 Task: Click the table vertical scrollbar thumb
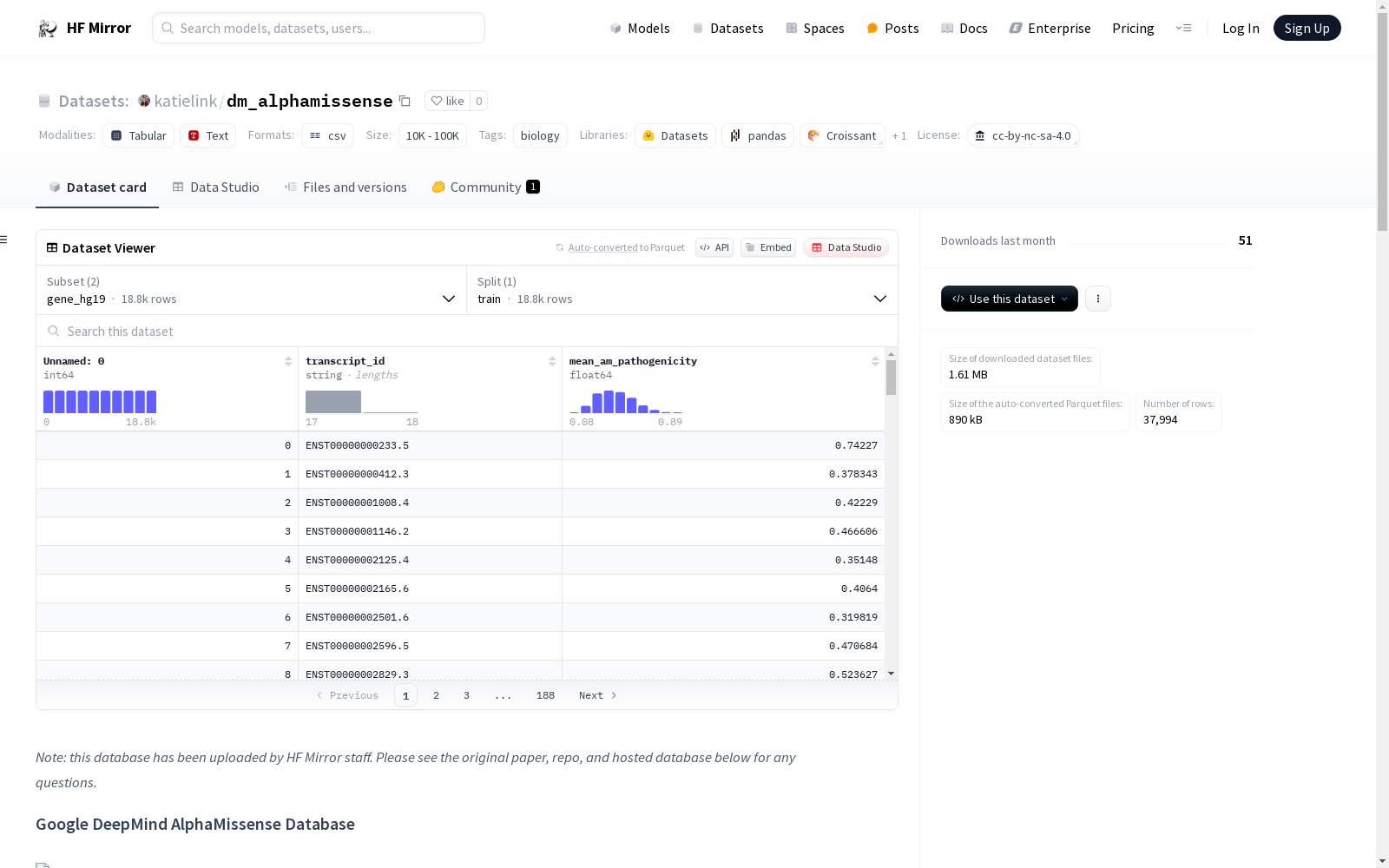pos(891,378)
